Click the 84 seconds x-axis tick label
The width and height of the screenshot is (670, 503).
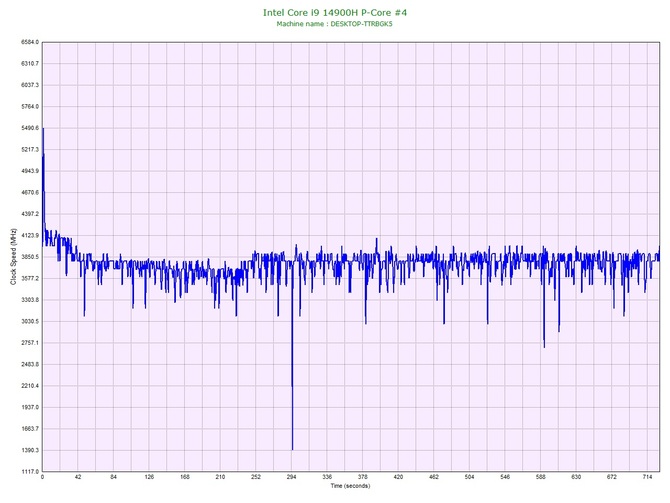point(113,477)
